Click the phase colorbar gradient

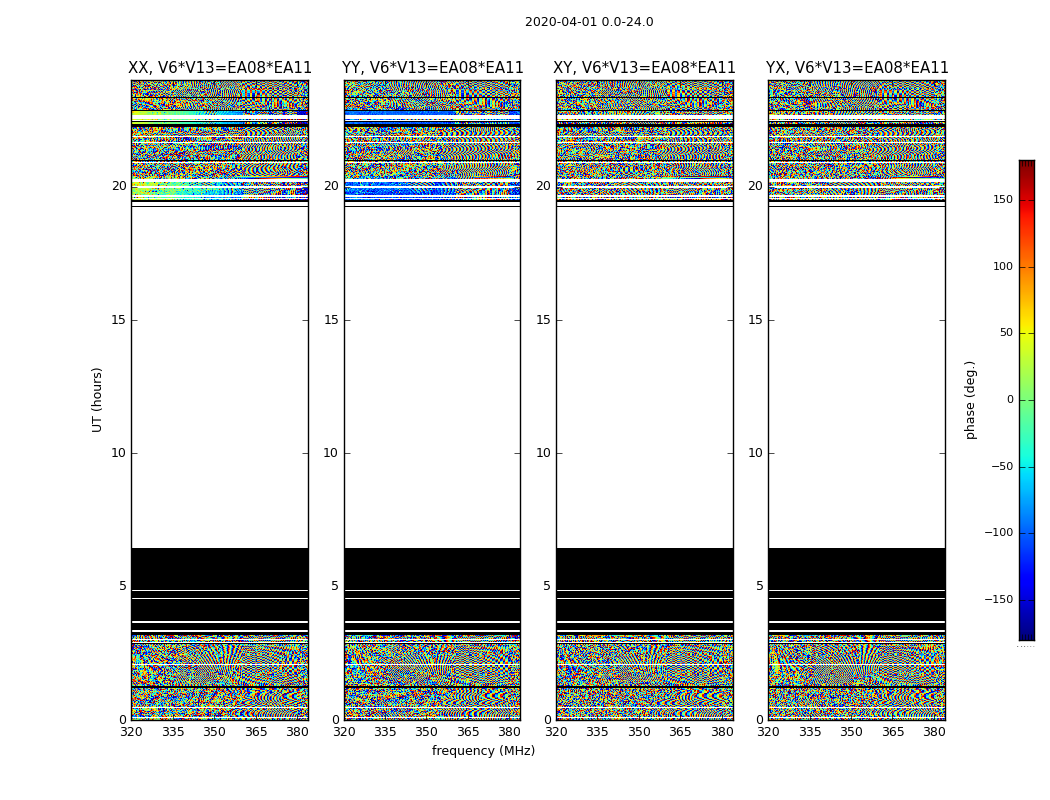coord(1027,400)
